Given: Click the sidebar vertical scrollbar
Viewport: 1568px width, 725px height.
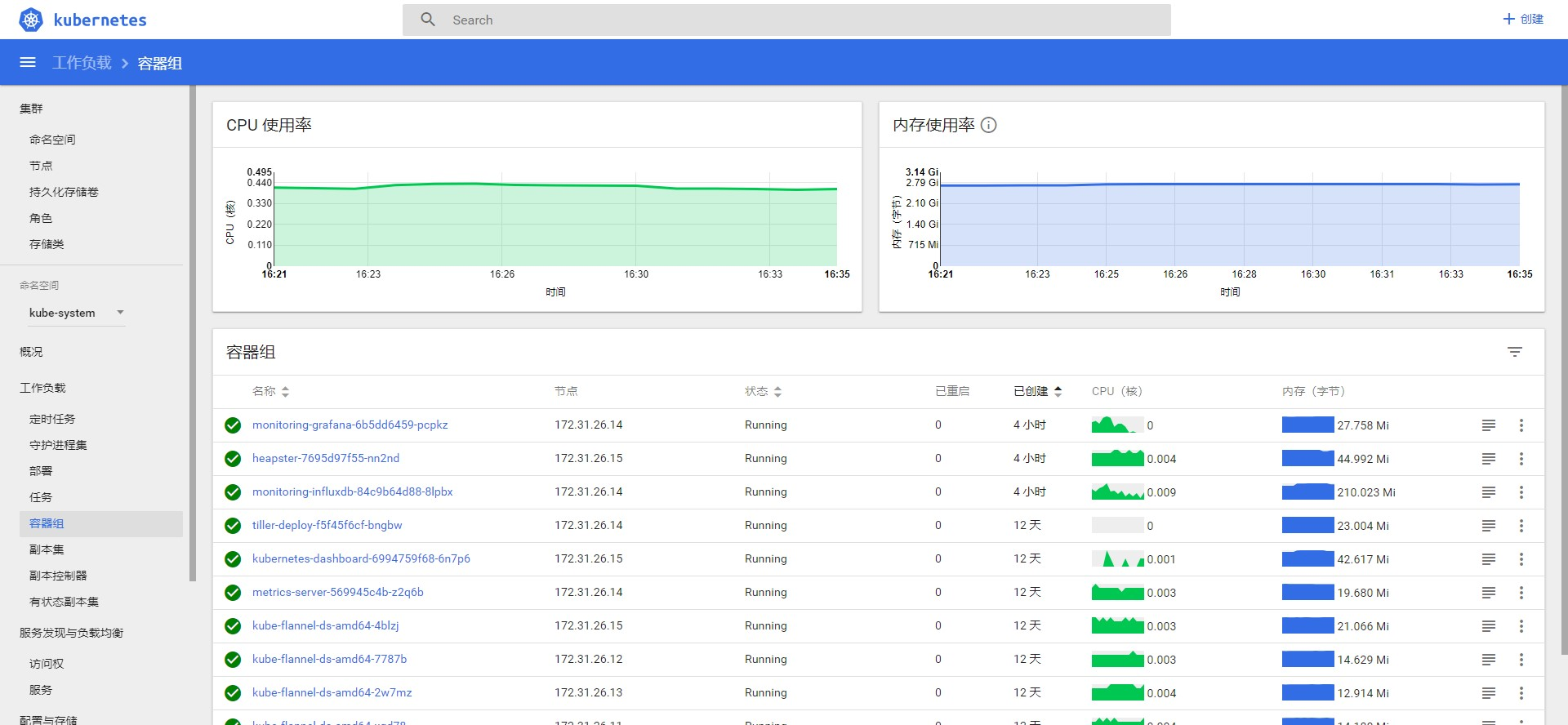Looking at the screenshot, I should point(193,333).
